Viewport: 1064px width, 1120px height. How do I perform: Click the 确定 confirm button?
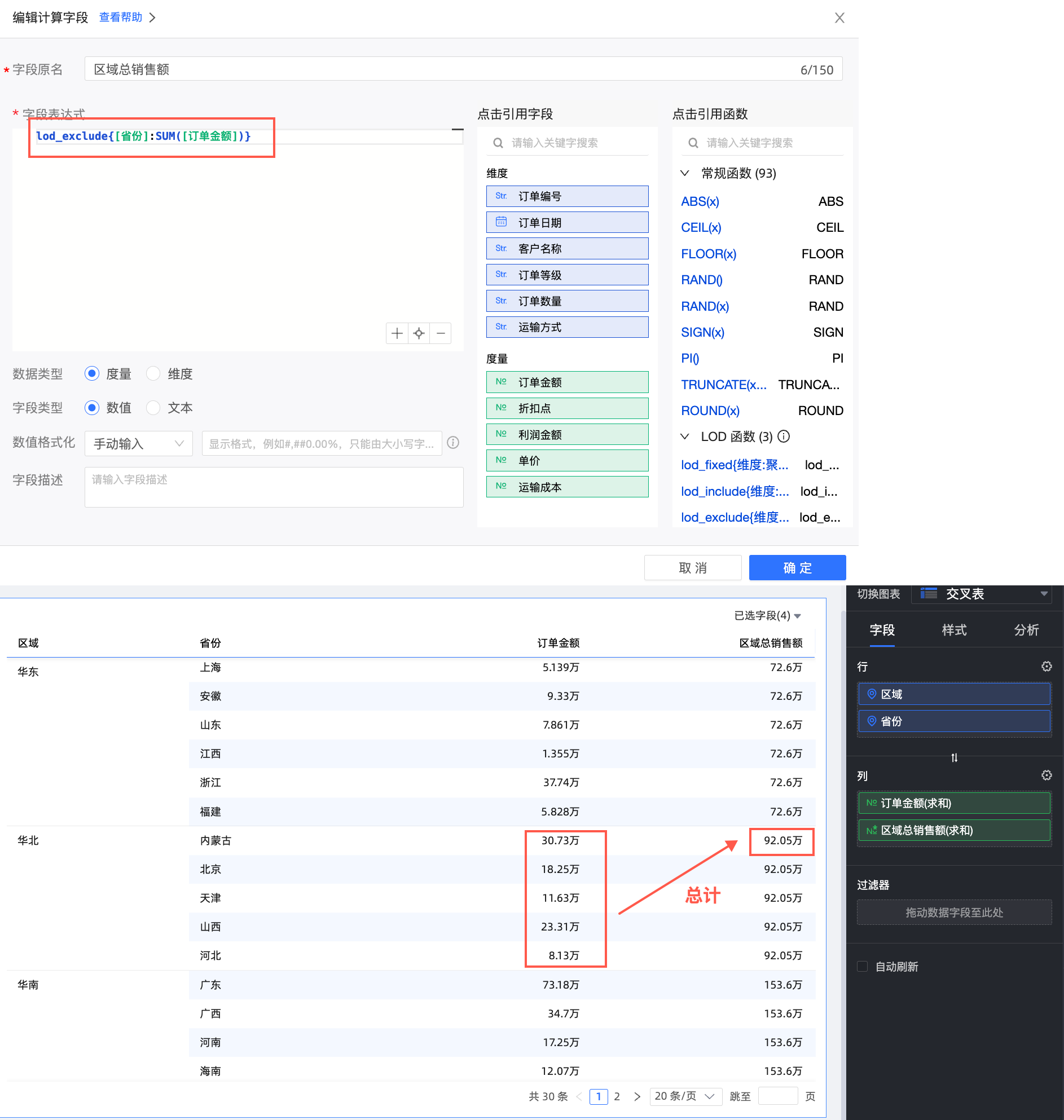[x=797, y=568]
